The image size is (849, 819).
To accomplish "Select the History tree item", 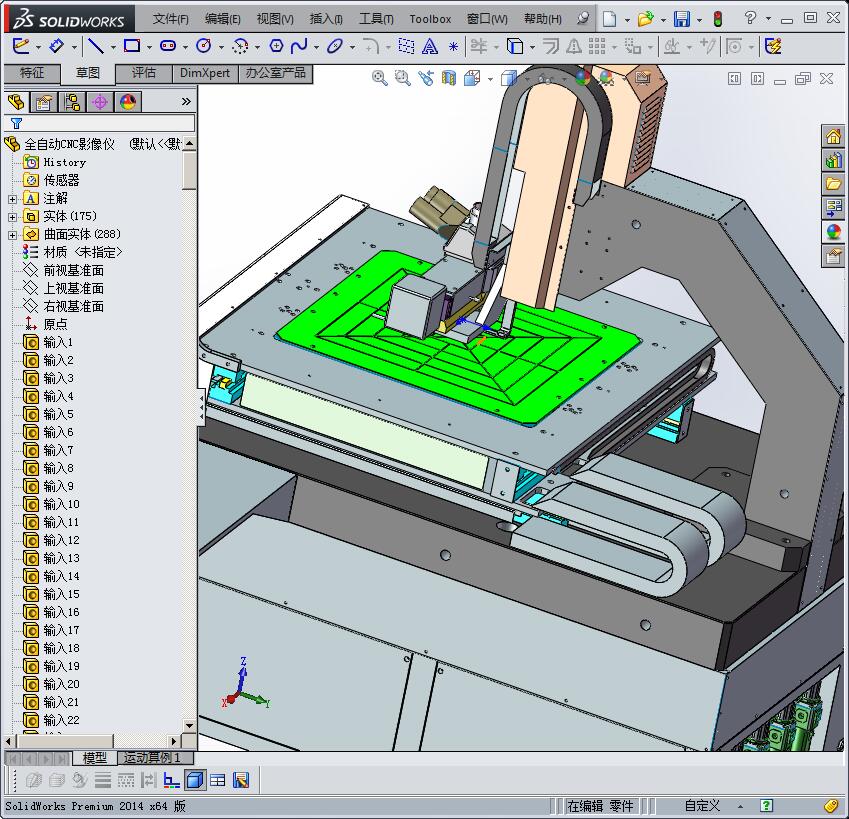I will pyautogui.click(x=64, y=162).
